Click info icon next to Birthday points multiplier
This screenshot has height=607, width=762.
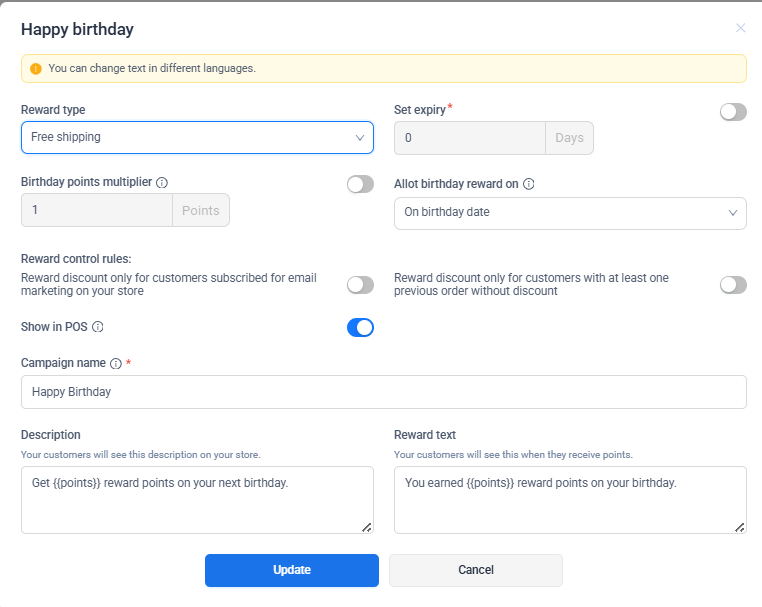(x=162, y=183)
